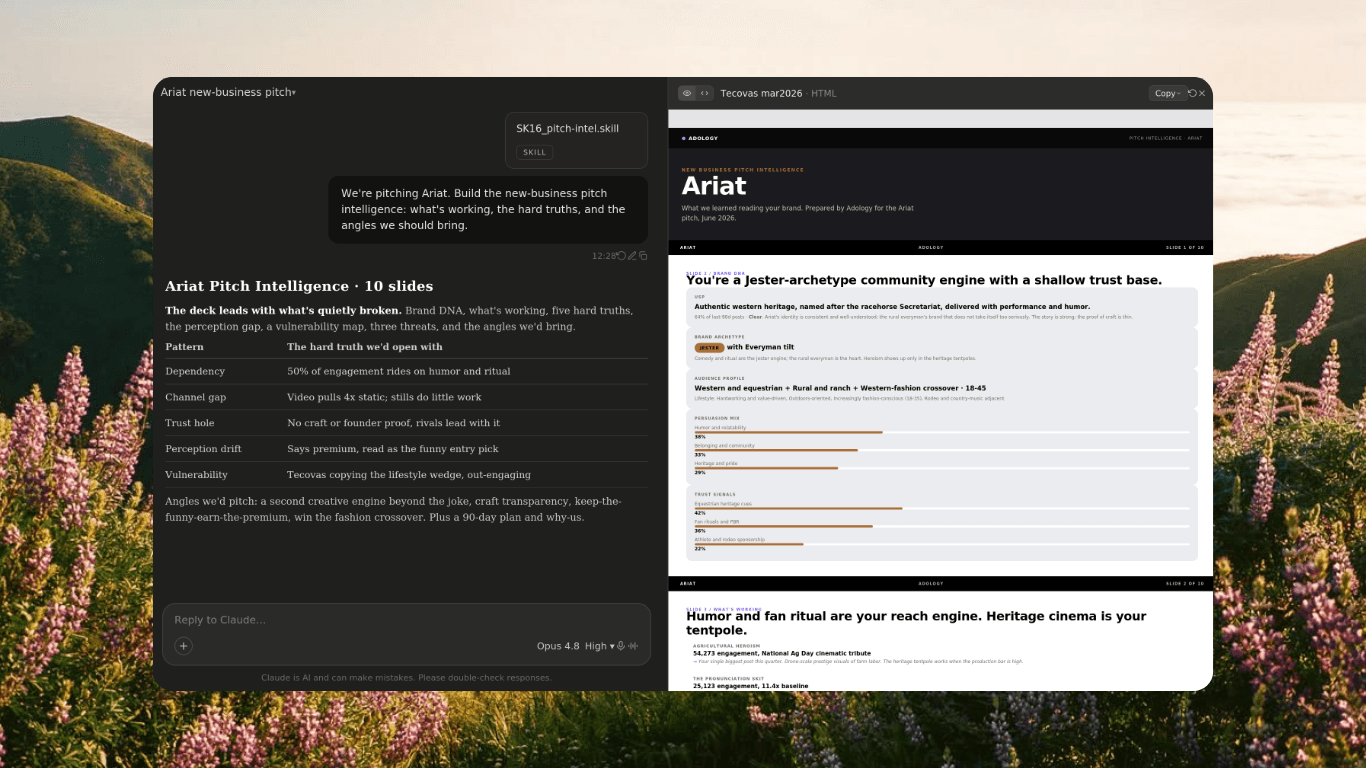Click the 'No craft or founder proof' cell
Image resolution: width=1366 pixels, height=768 pixels.
click(394, 423)
